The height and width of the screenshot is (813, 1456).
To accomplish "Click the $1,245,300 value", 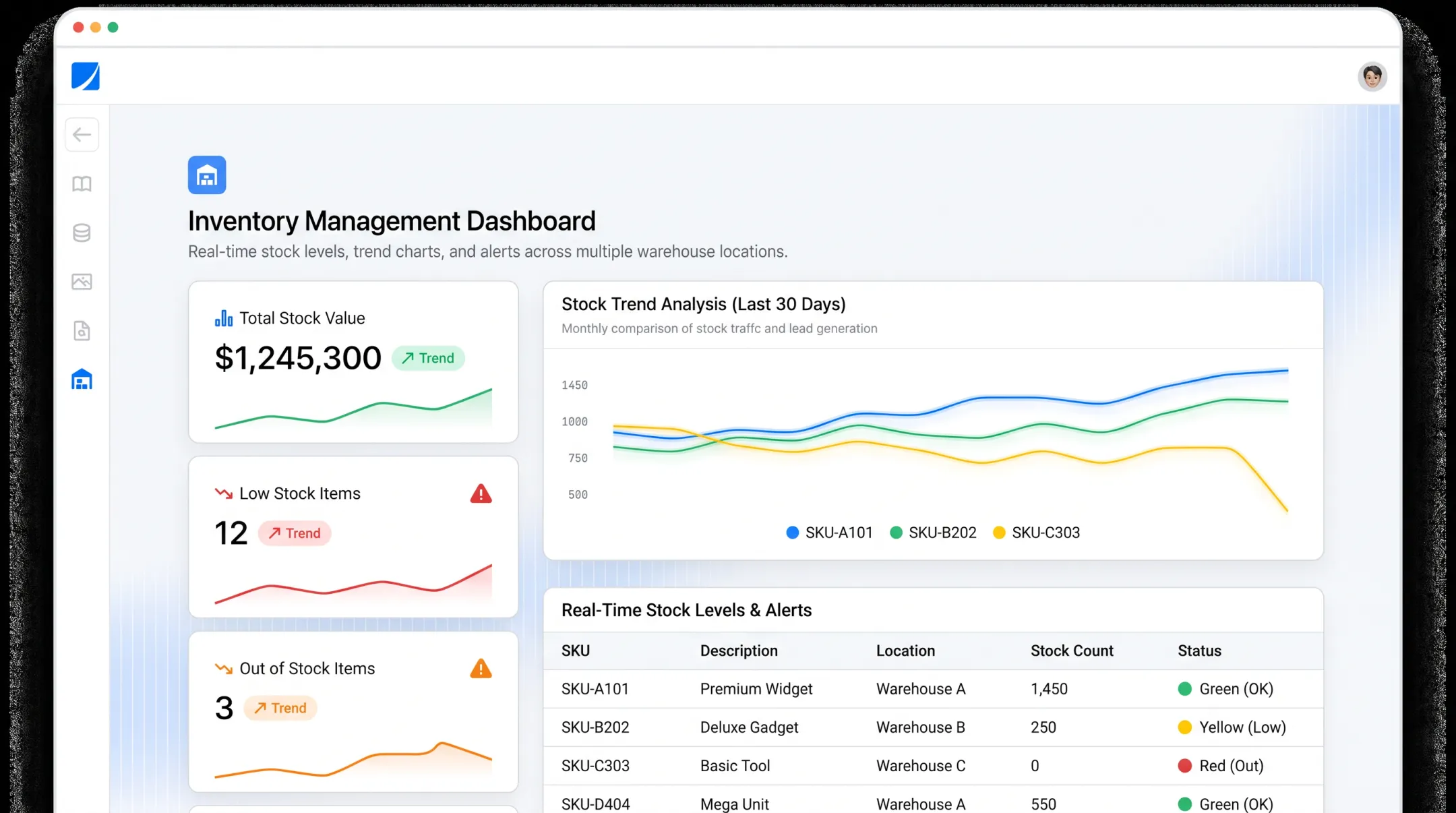I will 298,358.
